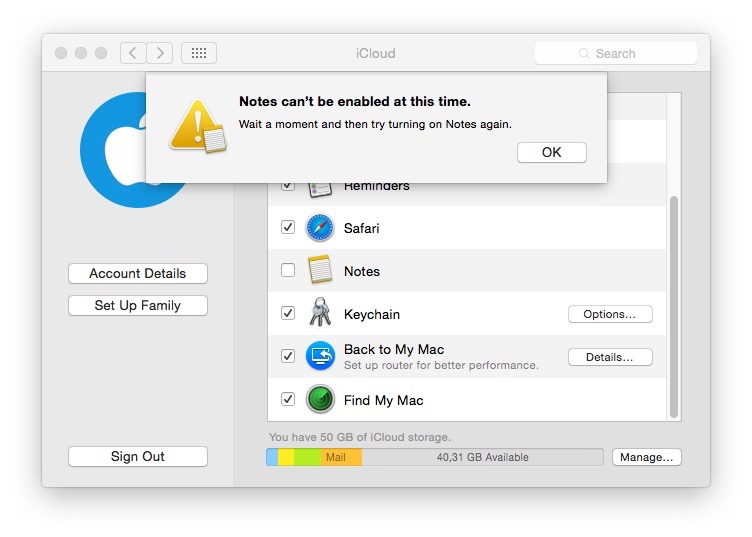Viewport: 752px width, 537px height.
Task: Click the alert heading text
Action: coord(355,102)
